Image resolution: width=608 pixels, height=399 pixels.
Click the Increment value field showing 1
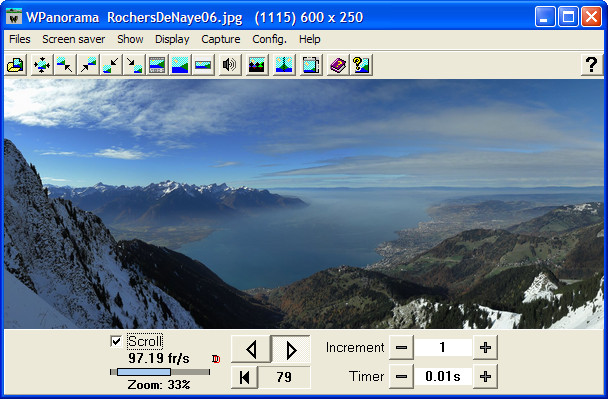click(x=443, y=347)
